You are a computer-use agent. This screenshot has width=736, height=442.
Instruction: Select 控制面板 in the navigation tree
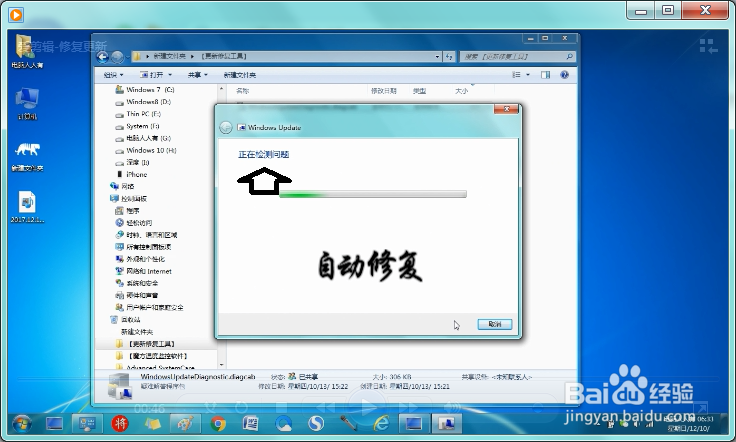coord(128,198)
